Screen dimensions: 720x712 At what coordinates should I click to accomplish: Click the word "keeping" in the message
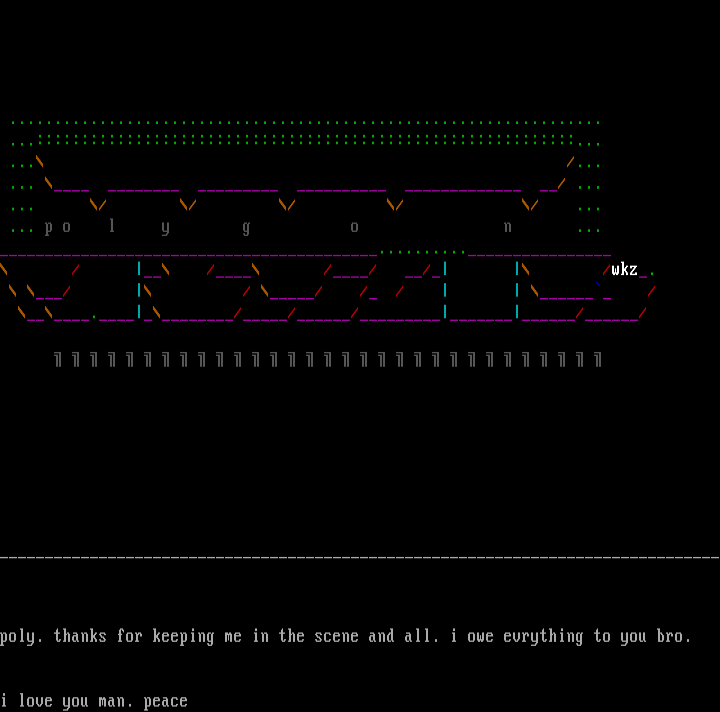(x=183, y=637)
